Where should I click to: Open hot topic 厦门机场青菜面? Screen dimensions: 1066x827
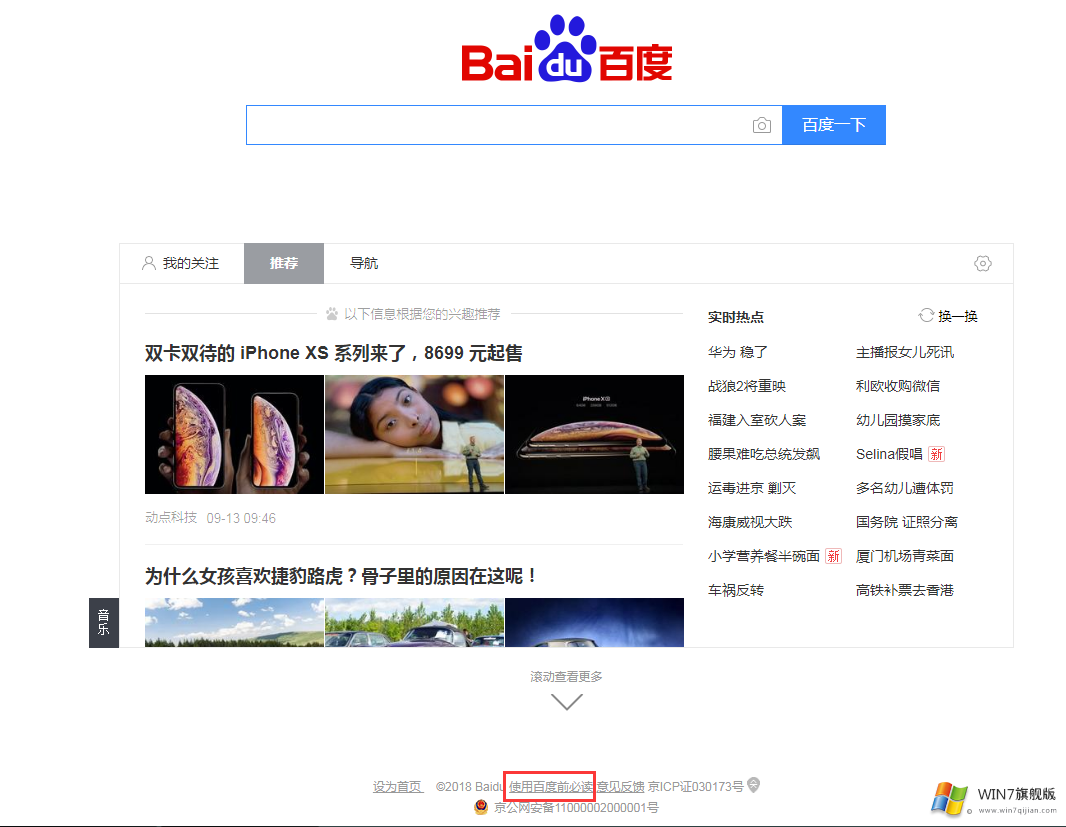pyautogui.click(x=905, y=556)
